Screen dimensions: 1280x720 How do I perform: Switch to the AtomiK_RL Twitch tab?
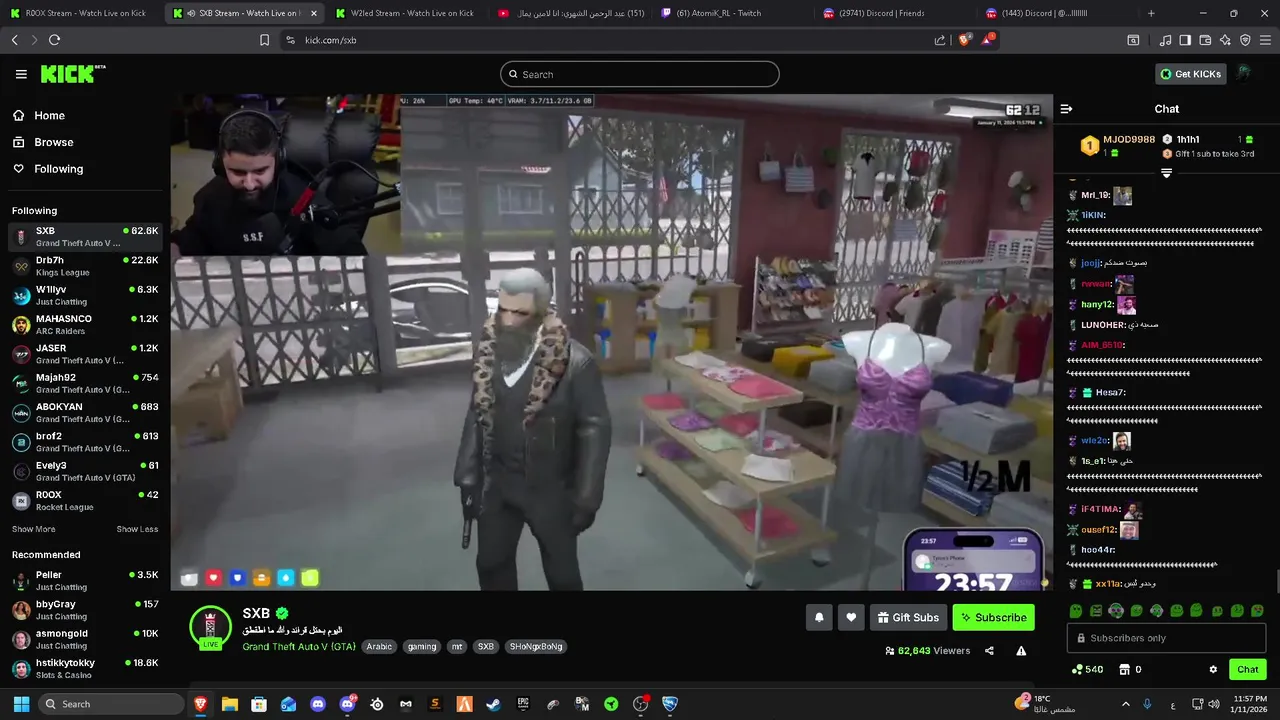click(730, 13)
